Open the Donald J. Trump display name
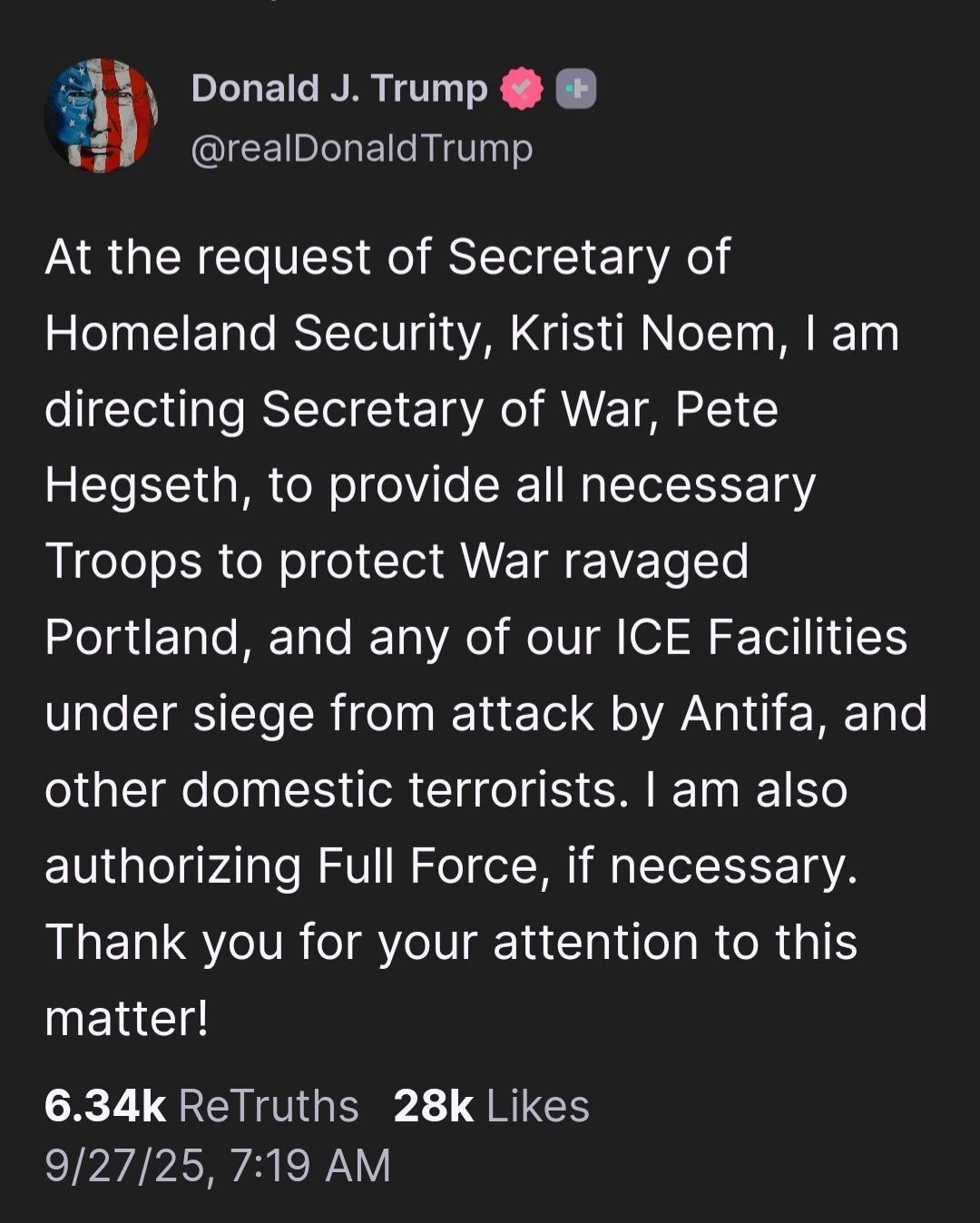 click(339, 89)
